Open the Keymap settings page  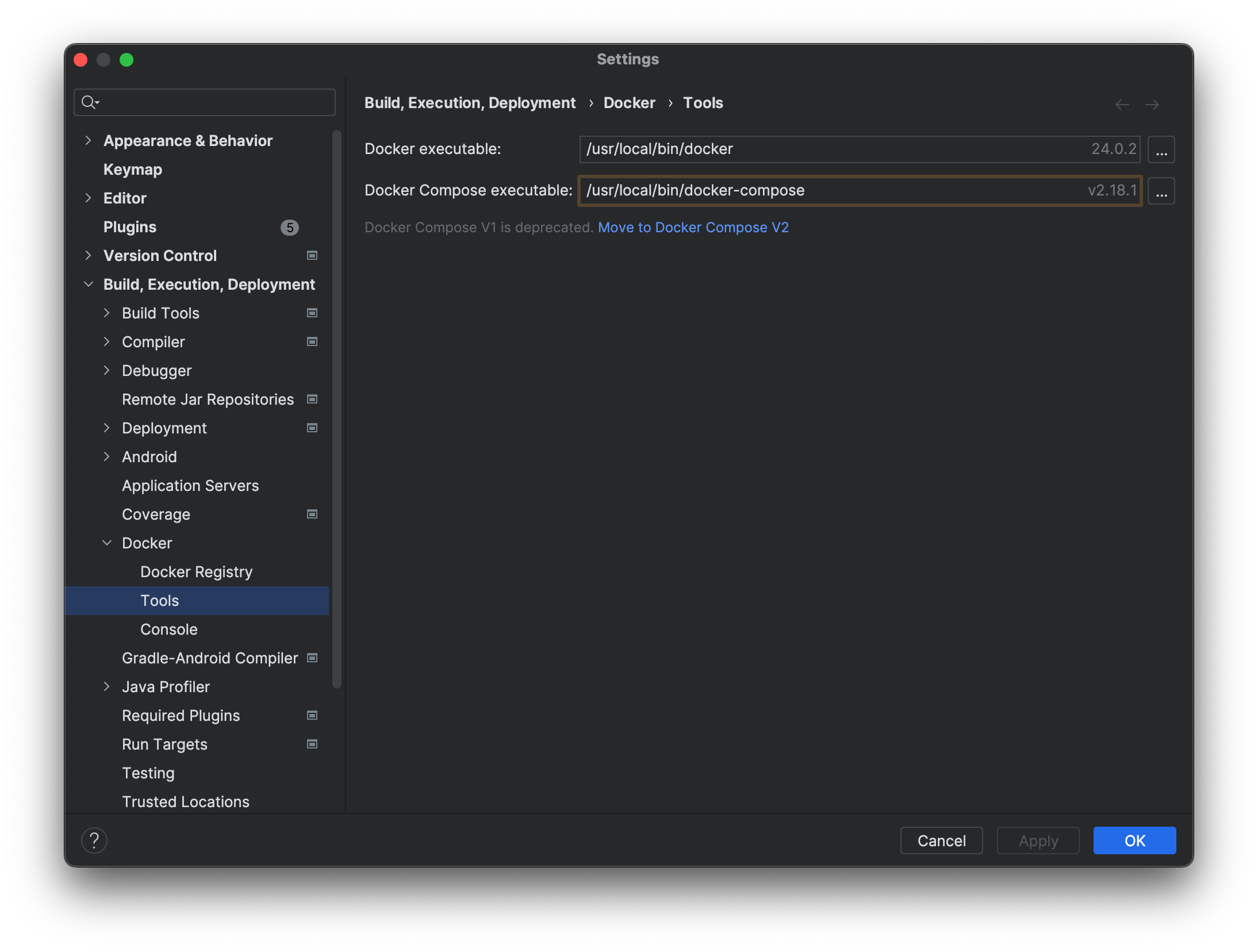coord(133,170)
